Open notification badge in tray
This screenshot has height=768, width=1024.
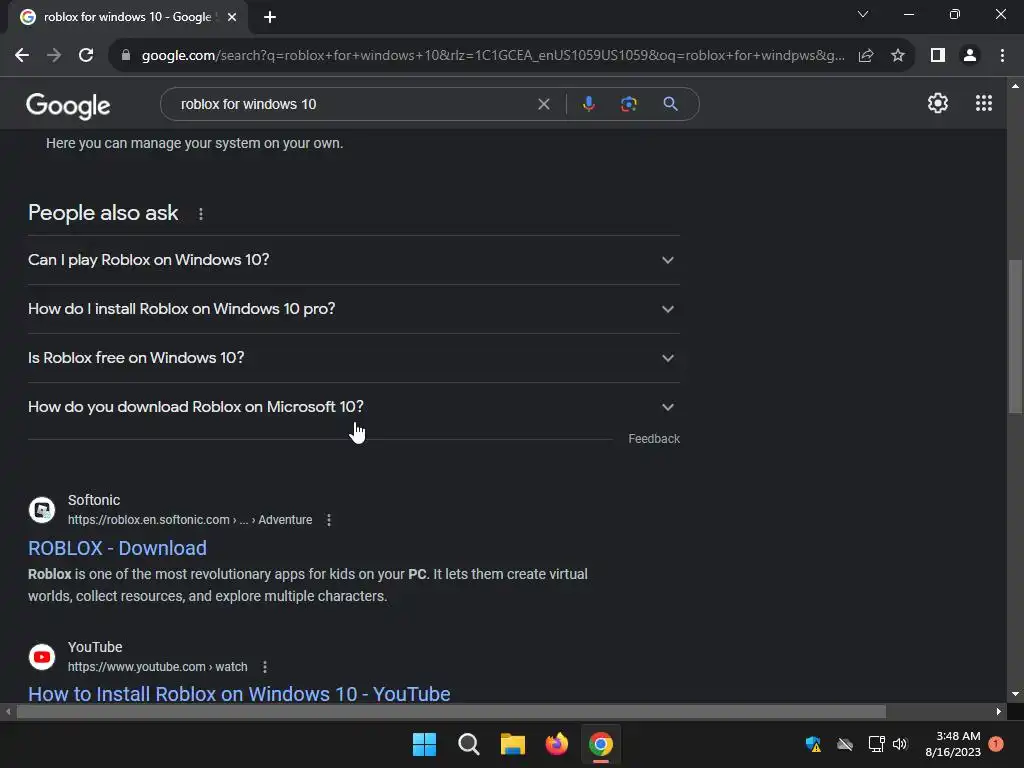point(995,743)
